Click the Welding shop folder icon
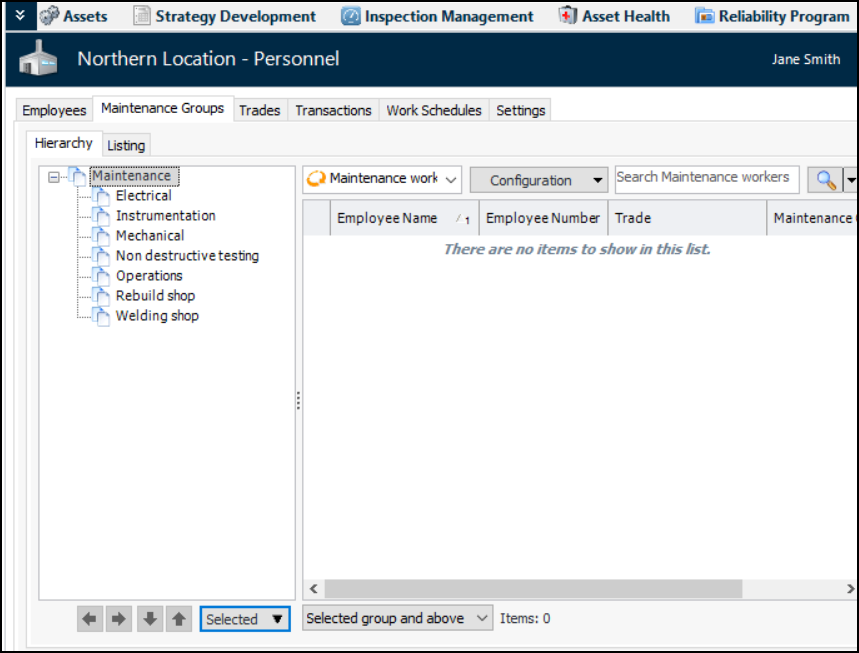This screenshot has width=859, height=653. pos(101,316)
